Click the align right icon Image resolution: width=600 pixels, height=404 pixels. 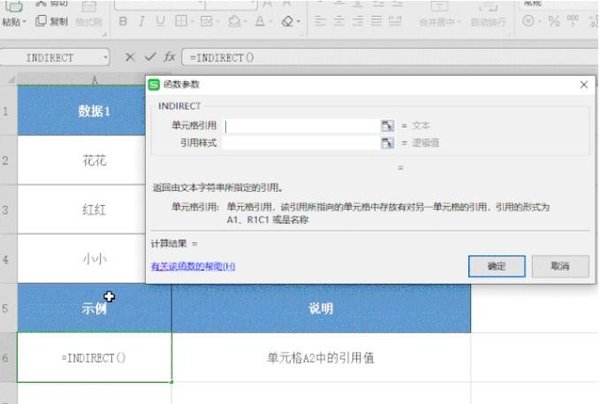(357, 21)
